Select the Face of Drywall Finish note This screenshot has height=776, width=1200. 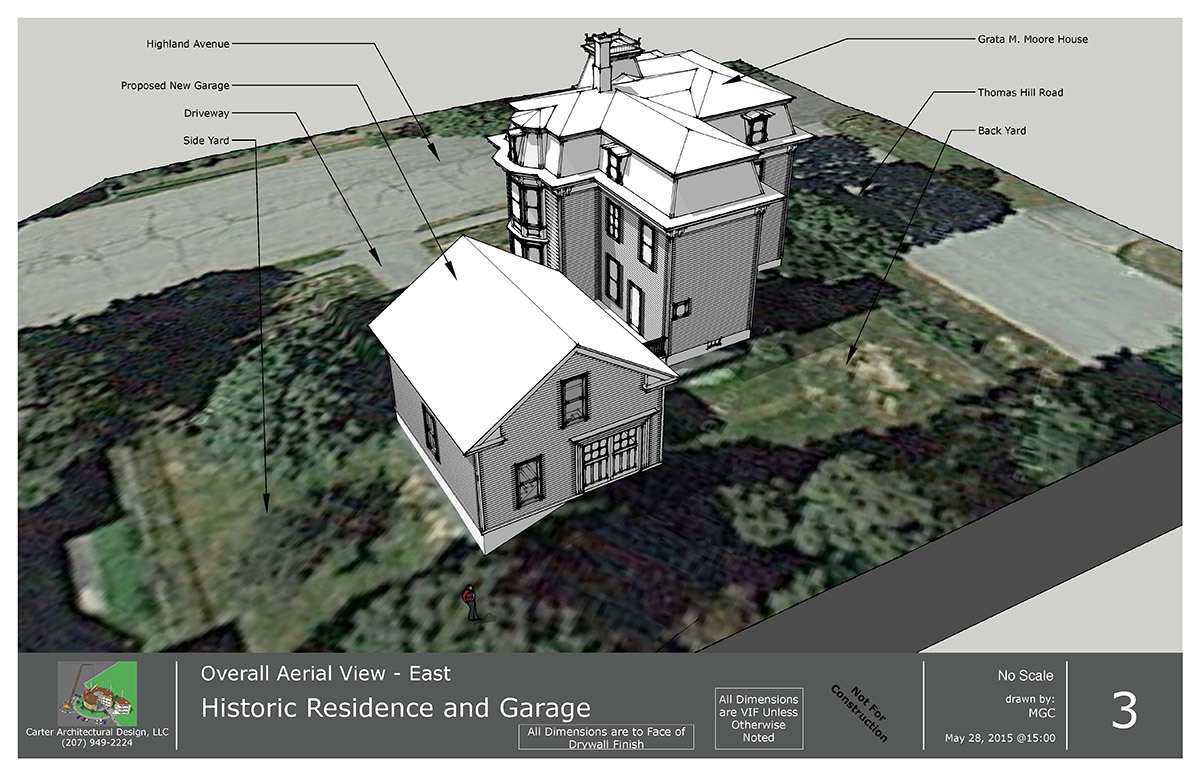(605, 737)
